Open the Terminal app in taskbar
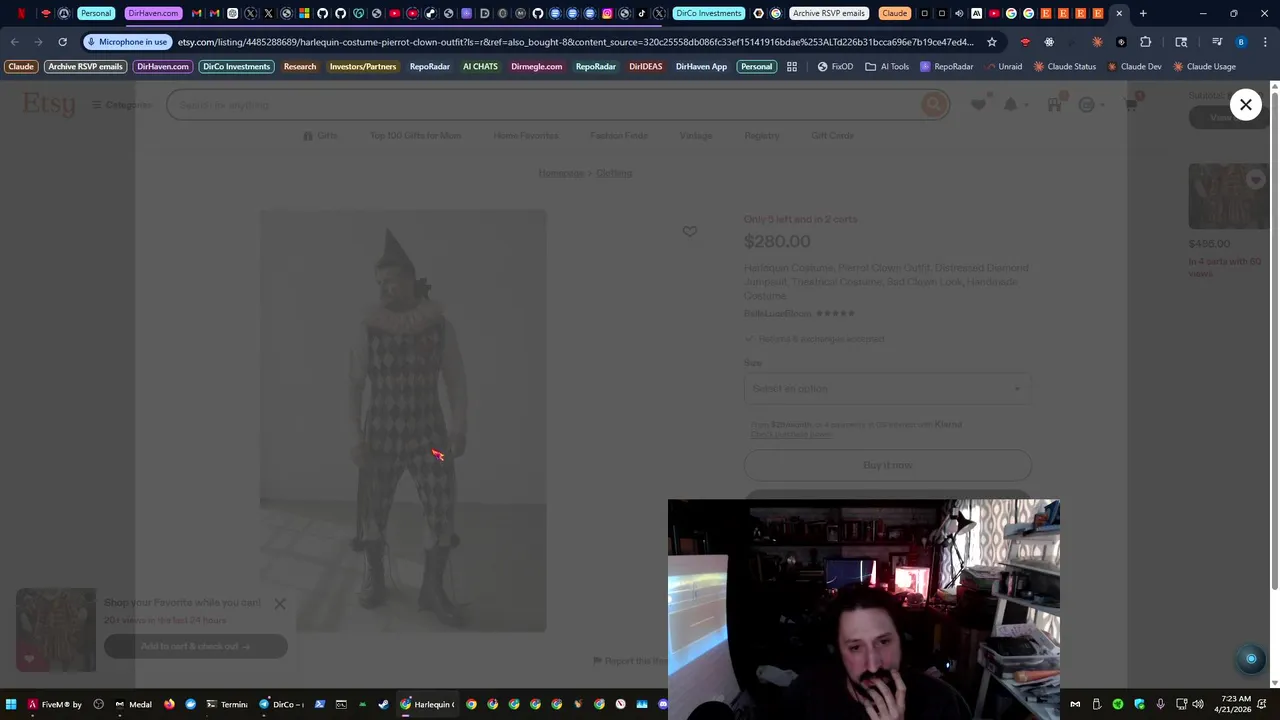 pyautogui.click(x=226, y=704)
